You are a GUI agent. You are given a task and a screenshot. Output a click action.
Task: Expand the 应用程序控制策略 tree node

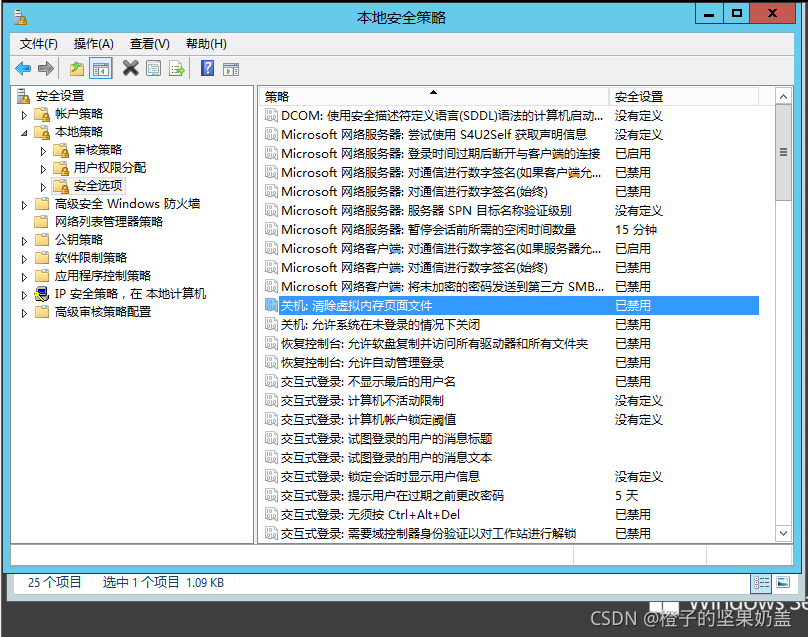pyautogui.click(x=24, y=277)
